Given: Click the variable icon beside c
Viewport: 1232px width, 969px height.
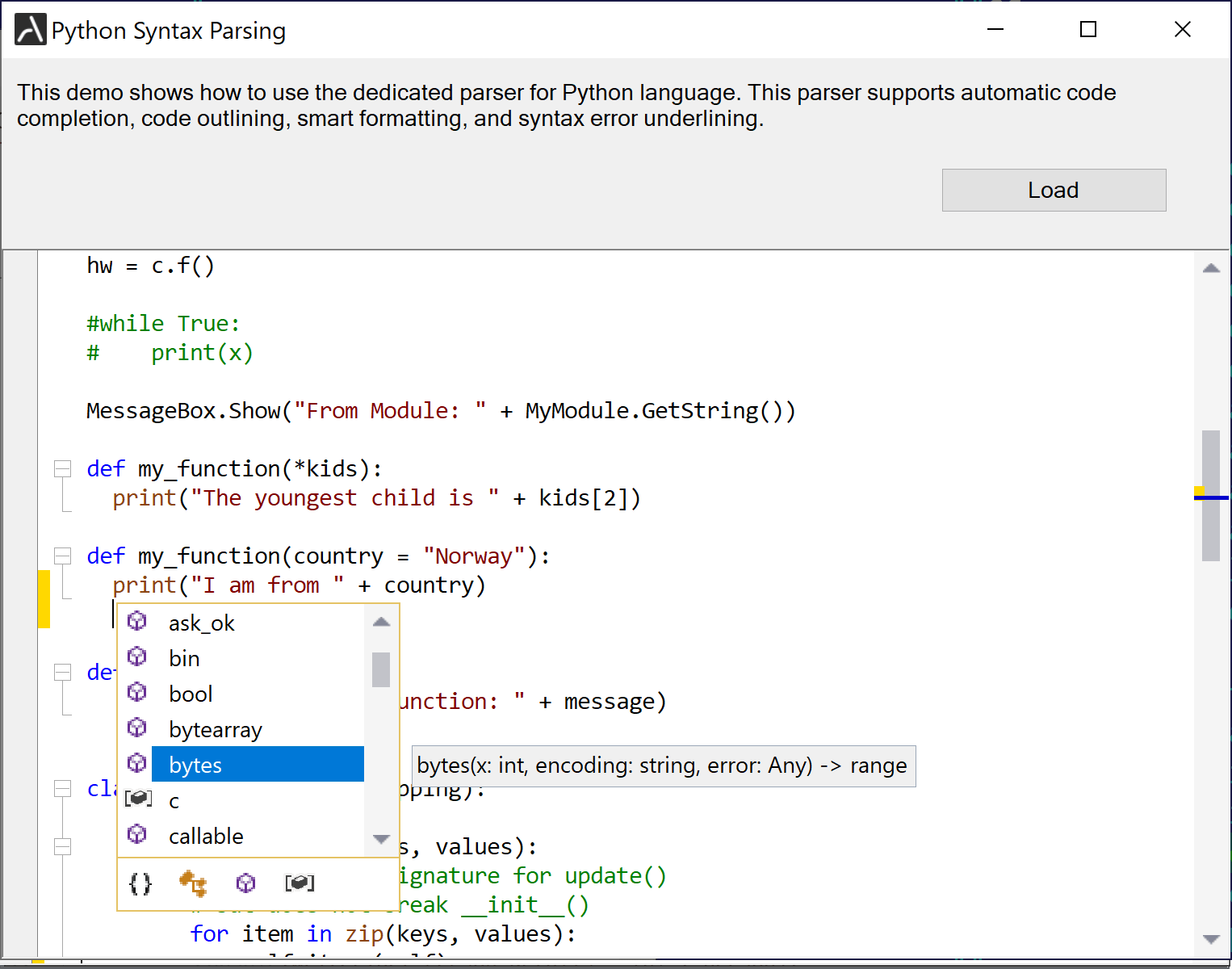Looking at the screenshot, I should tap(138, 799).
